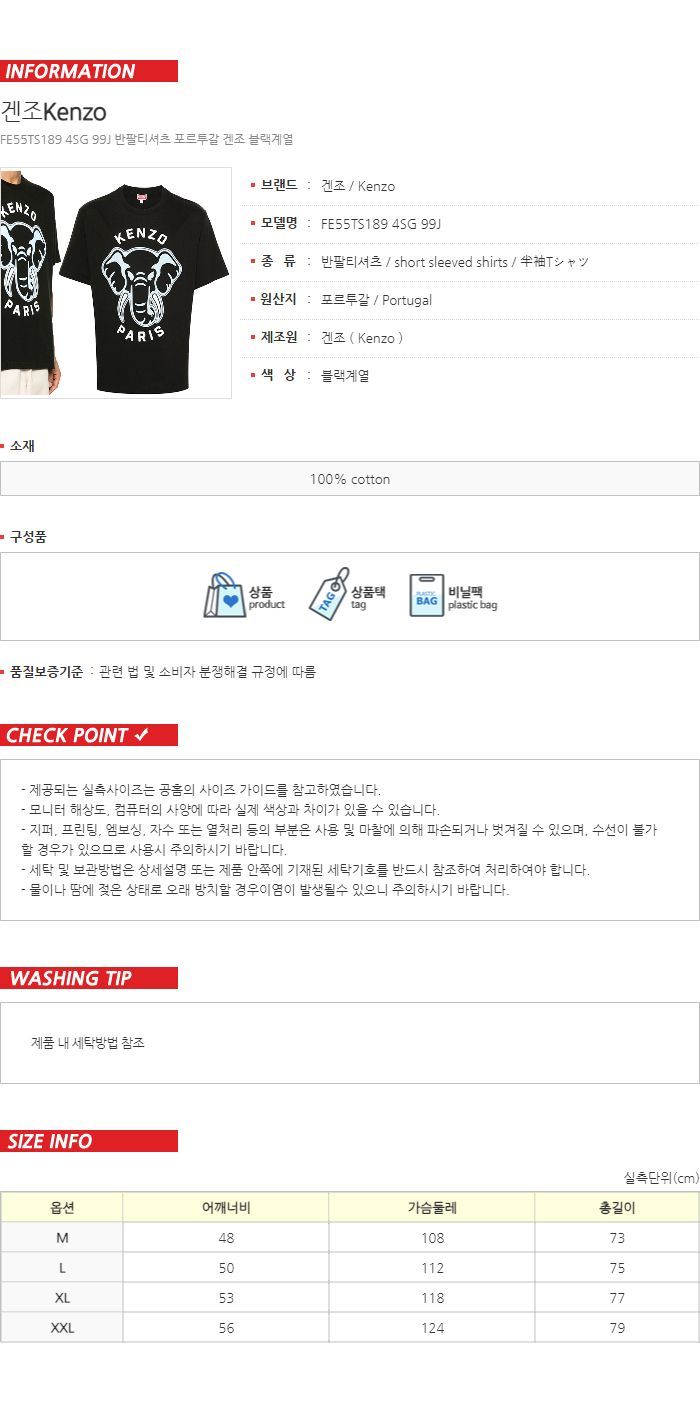Select the XL size row
This screenshot has width=700, height=1428.
point(350,1297)
